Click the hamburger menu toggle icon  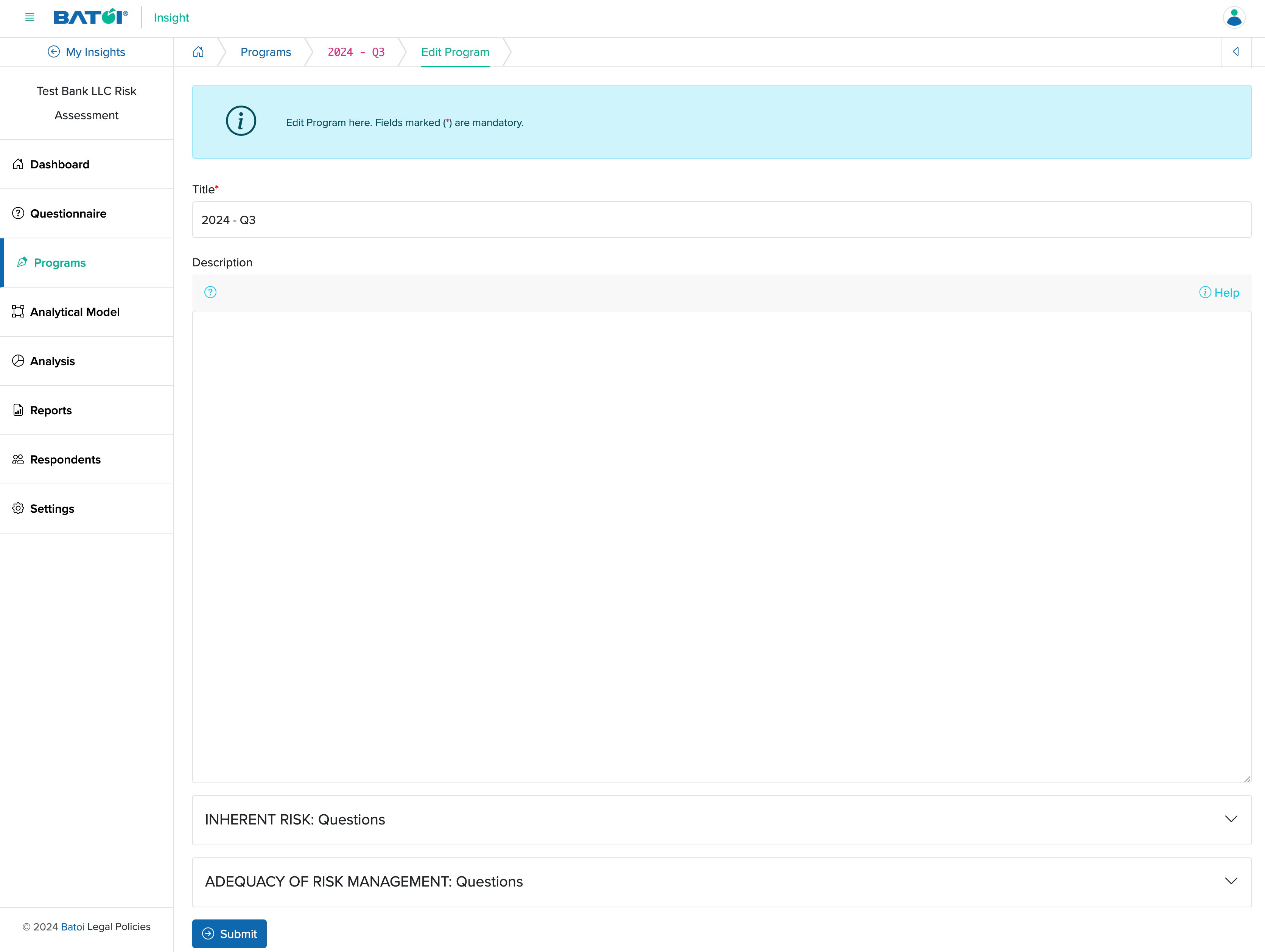click(30, 17)
